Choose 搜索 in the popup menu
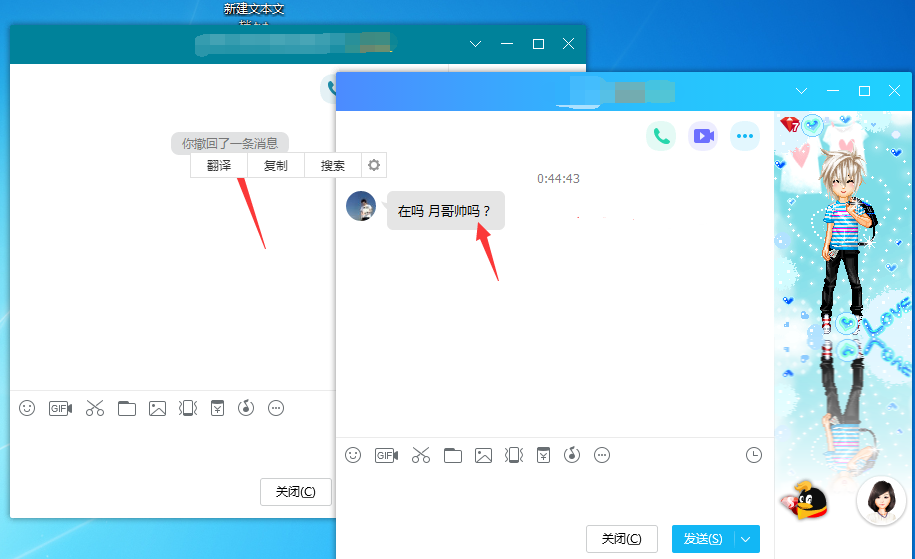 pos(333,166)
